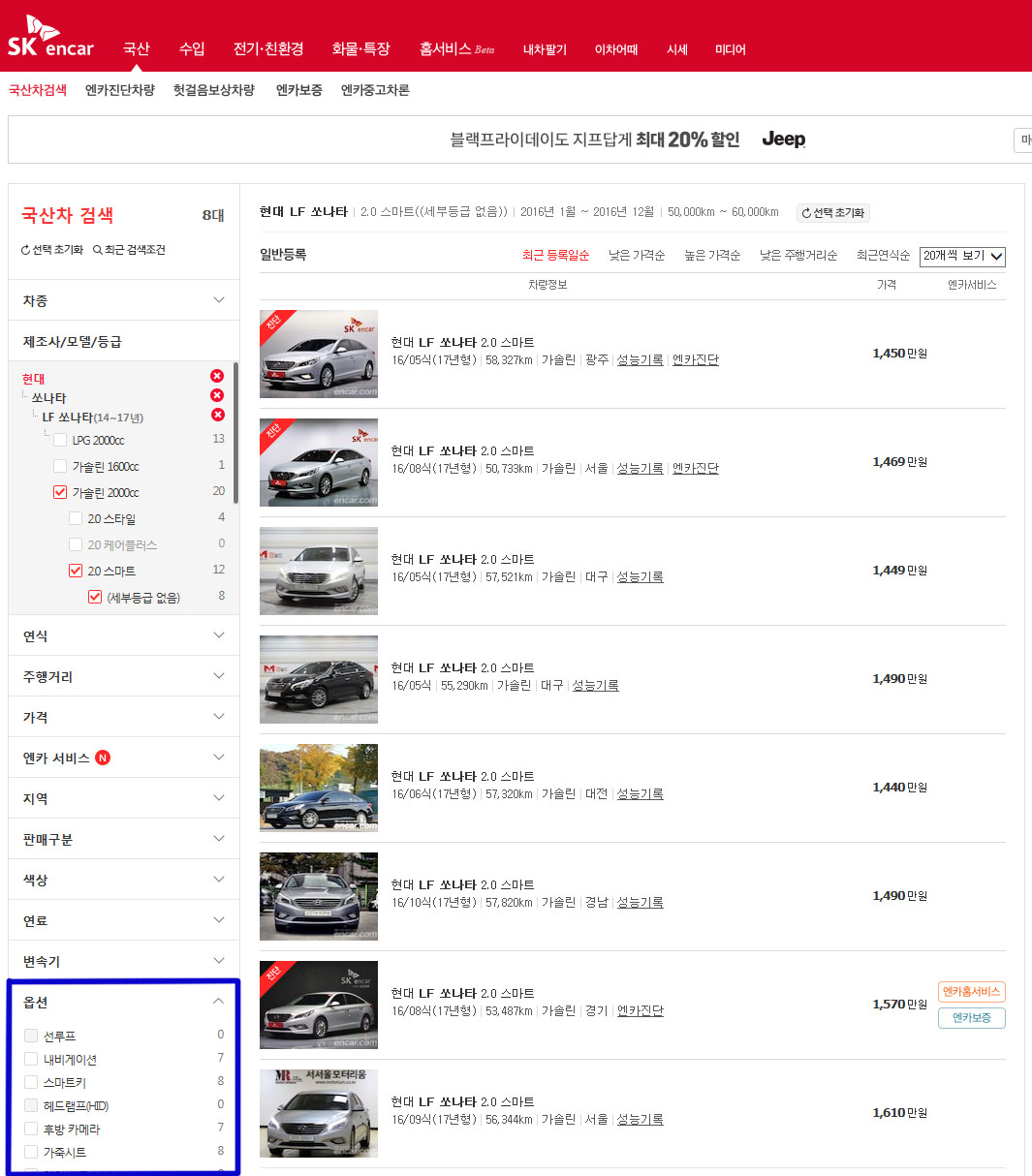Check the 가죽시트 option
The height and width of the screenshot is (1176, 1032).
[x=31, y=1152]
